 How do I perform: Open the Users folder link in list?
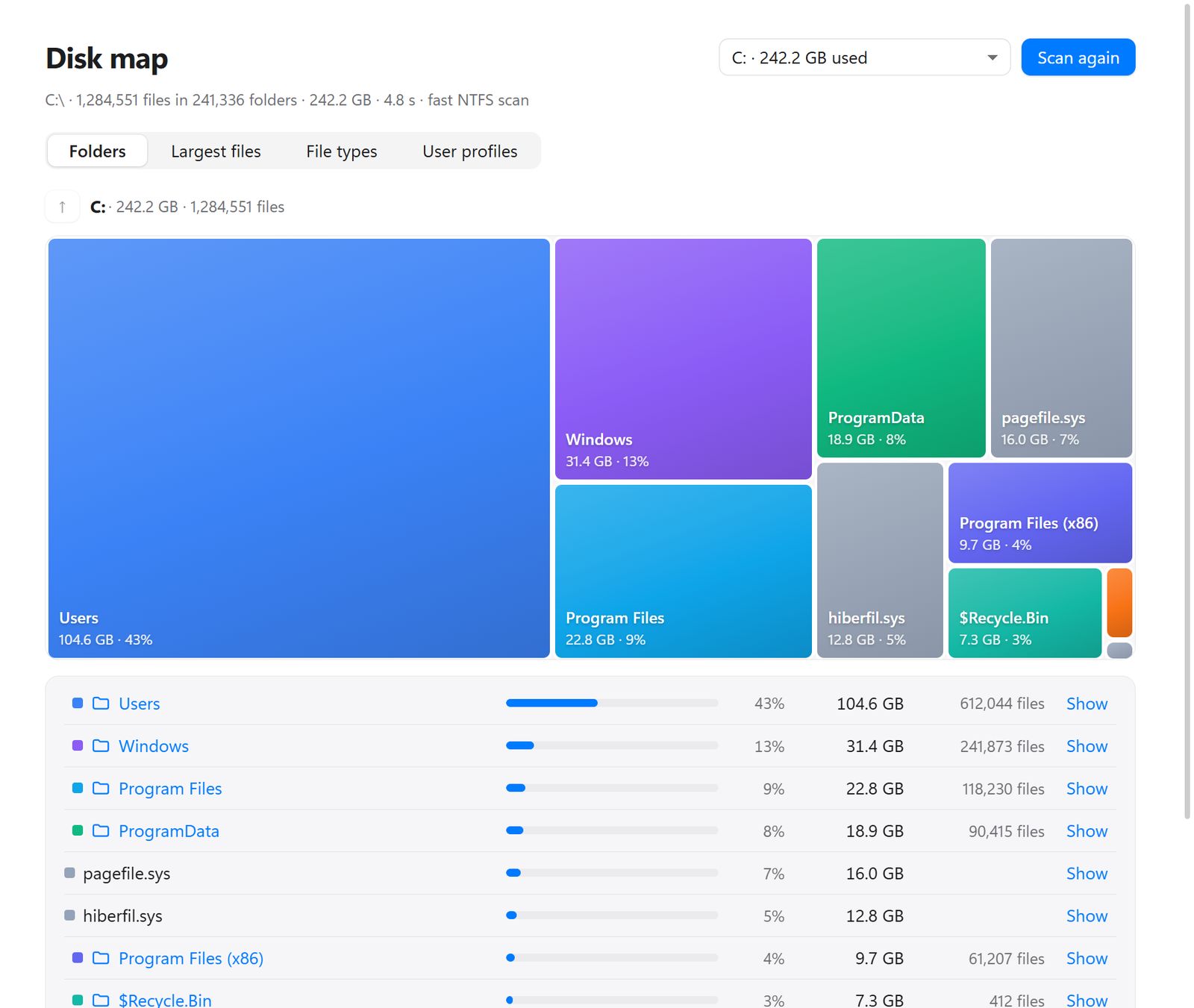[139, 704]
